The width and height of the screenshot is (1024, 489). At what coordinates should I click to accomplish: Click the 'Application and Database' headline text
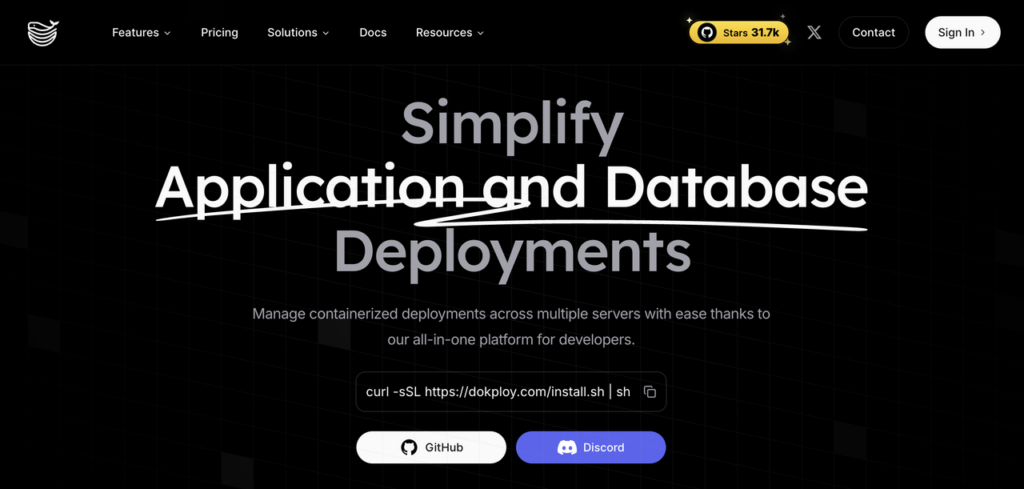(x=511, y=189)
